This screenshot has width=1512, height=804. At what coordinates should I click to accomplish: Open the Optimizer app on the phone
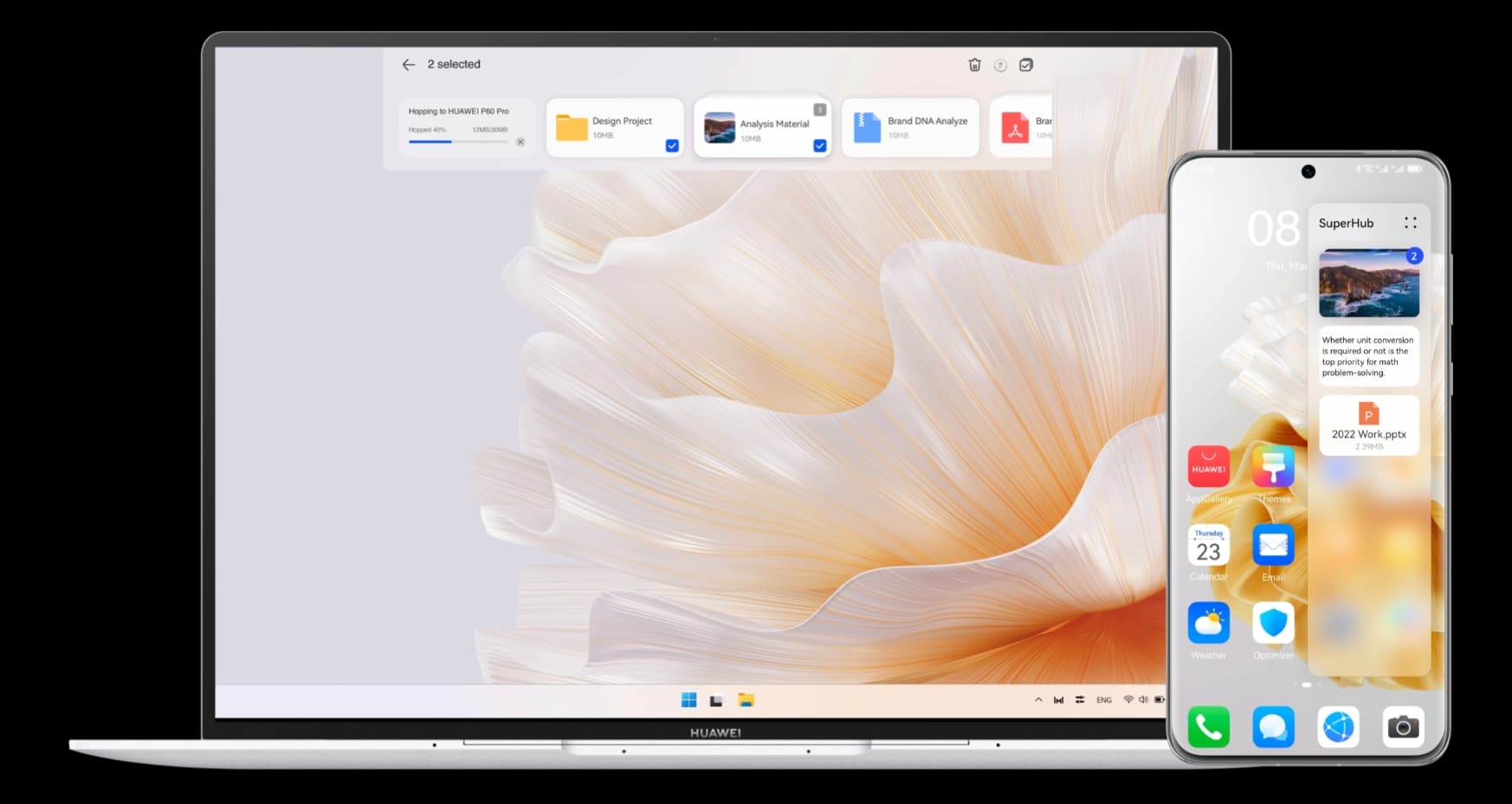[1273, 623]
